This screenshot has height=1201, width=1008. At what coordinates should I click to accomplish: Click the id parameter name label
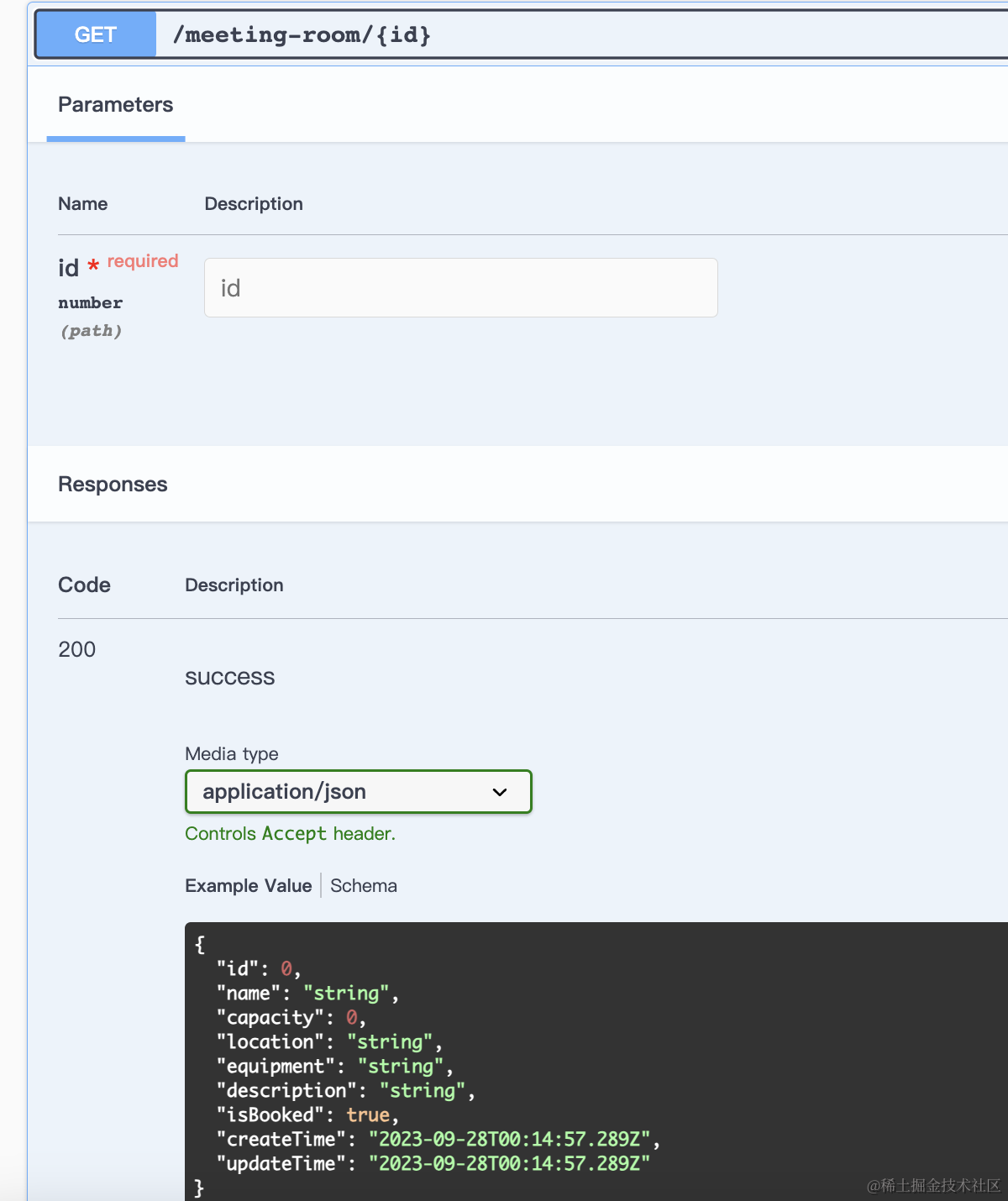68,268
